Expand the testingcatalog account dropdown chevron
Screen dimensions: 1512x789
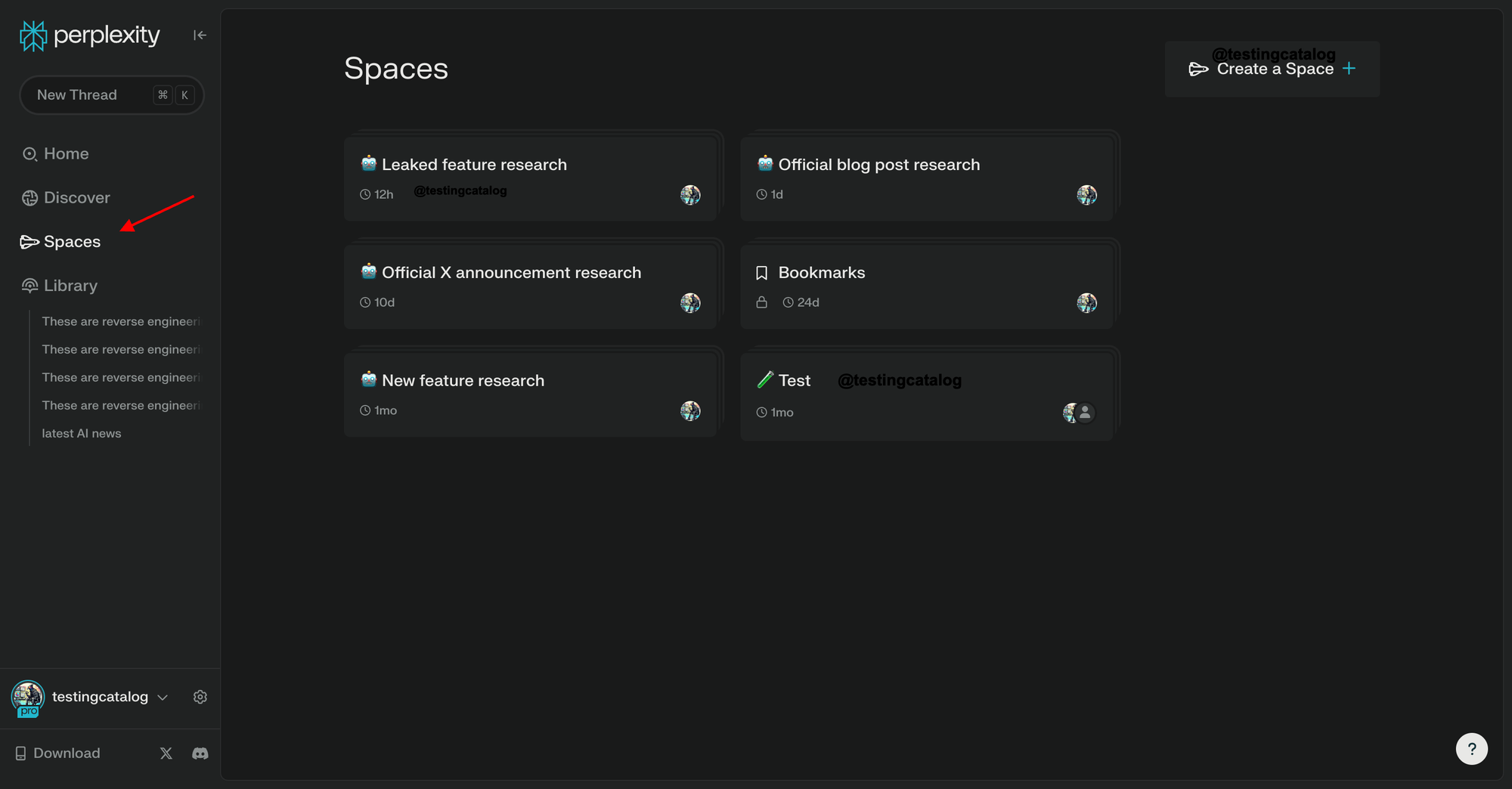[163, 698]
